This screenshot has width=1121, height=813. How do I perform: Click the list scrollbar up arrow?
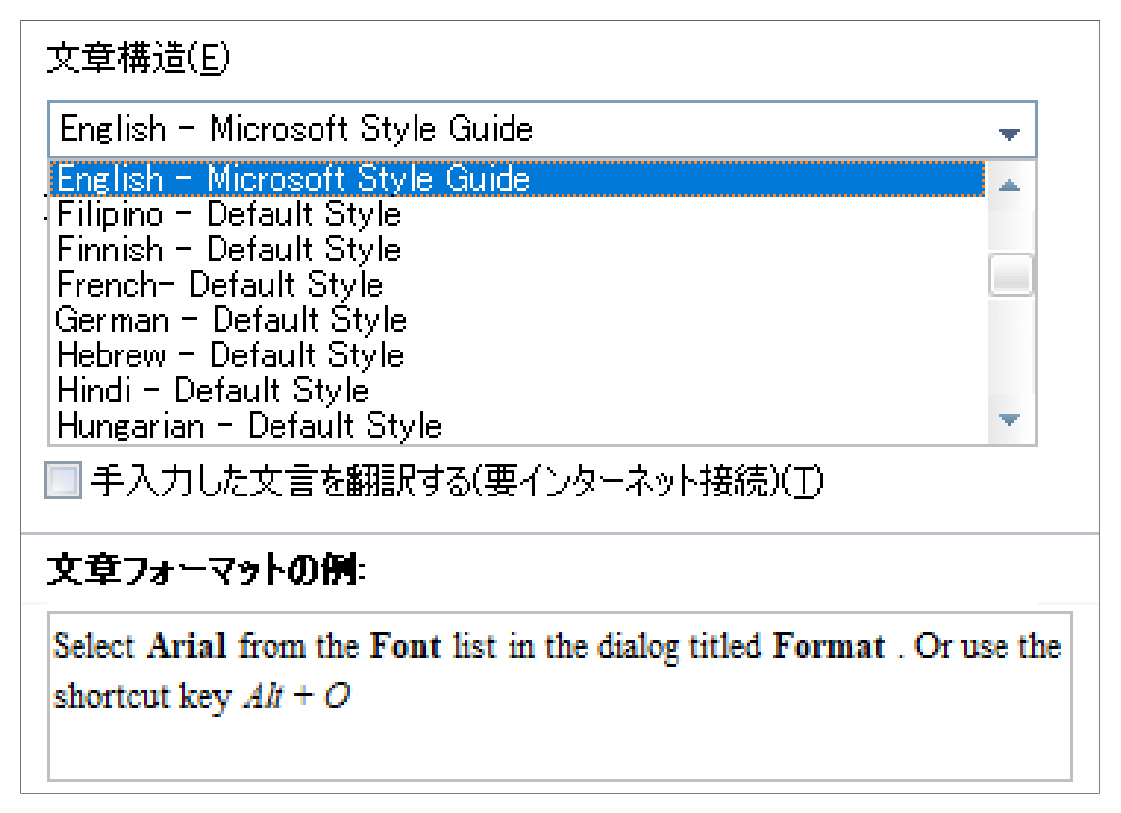(1009, 186)
